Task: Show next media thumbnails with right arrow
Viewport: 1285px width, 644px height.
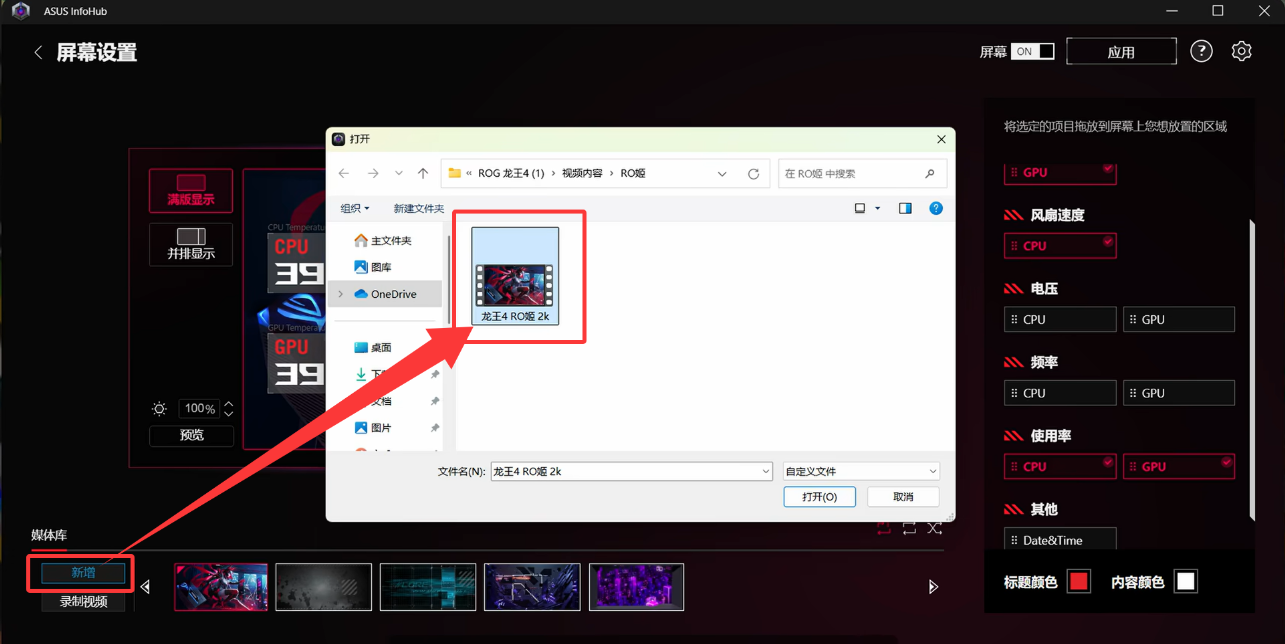Action: click(x=933, y=587)
